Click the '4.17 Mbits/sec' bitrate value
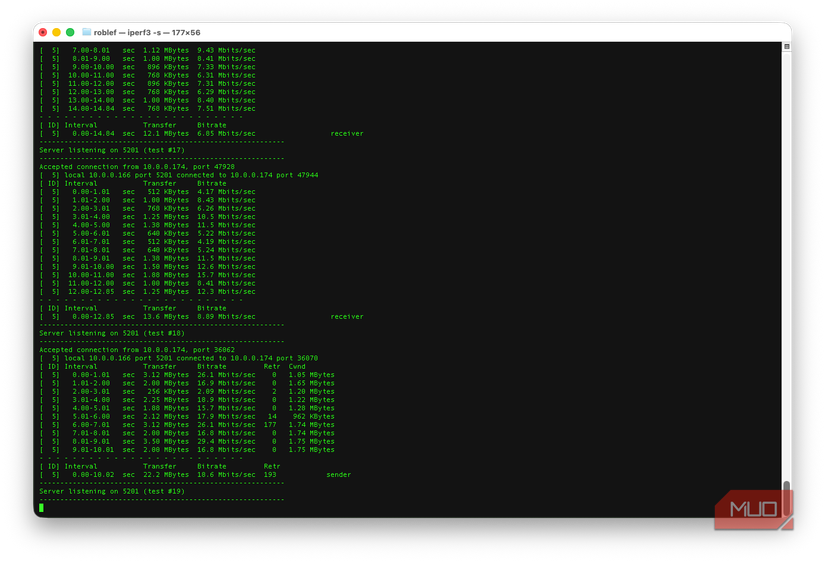The image size is (825, 562). click(226, 192)
